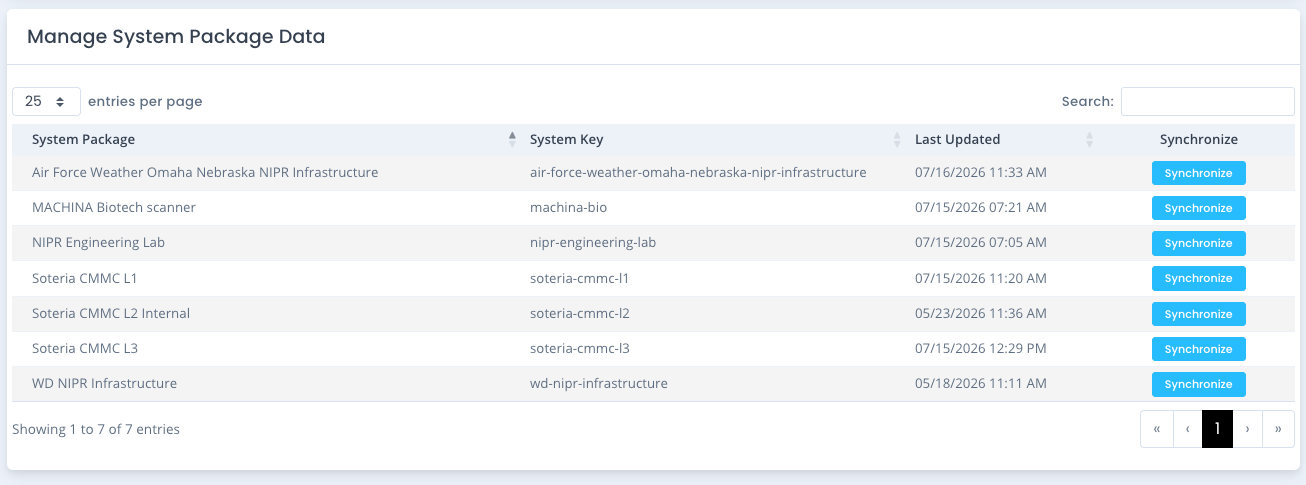Click date 05/18/2026 11:11 AM
This screenshot has width=1306, height=485.
[x=981, y=383]
